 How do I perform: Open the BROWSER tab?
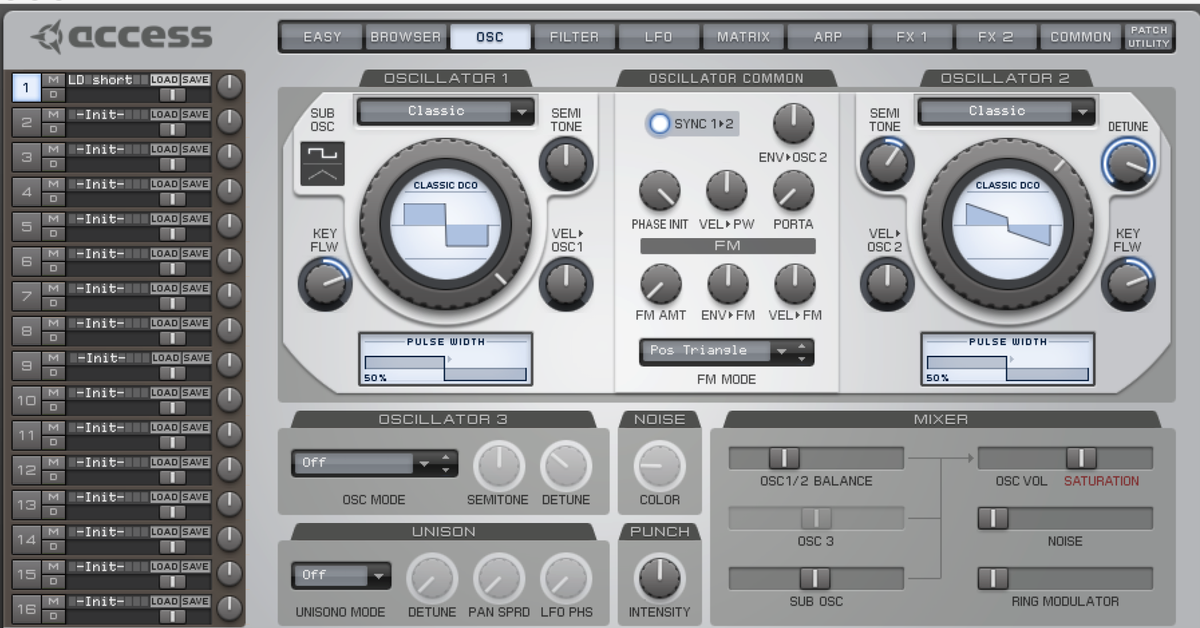coord(405,37)
